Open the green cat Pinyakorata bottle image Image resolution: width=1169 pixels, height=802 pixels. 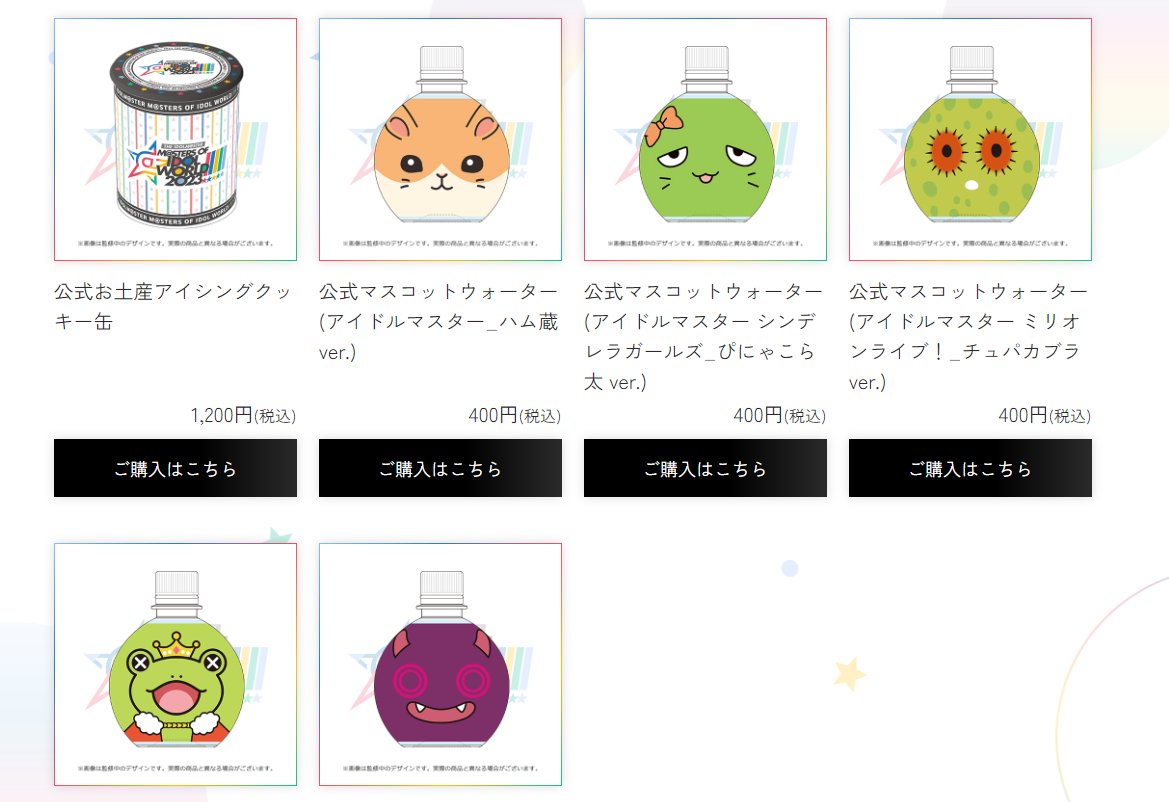[705, 139]
